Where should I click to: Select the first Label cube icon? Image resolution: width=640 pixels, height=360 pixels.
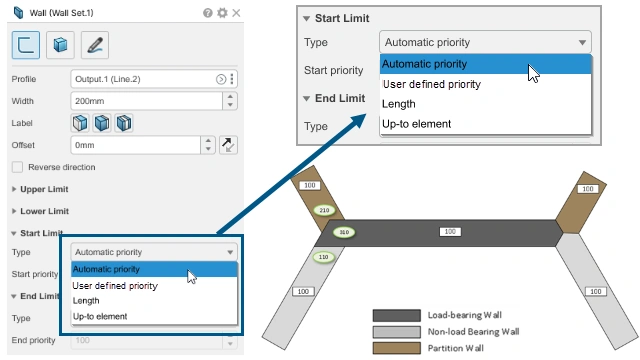[80, 123]
